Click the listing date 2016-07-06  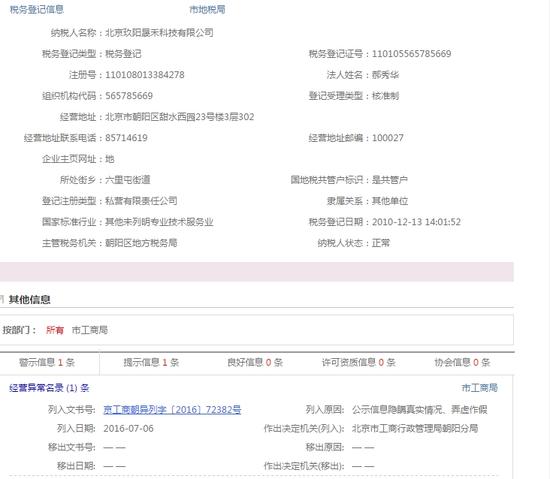point(128,429)
